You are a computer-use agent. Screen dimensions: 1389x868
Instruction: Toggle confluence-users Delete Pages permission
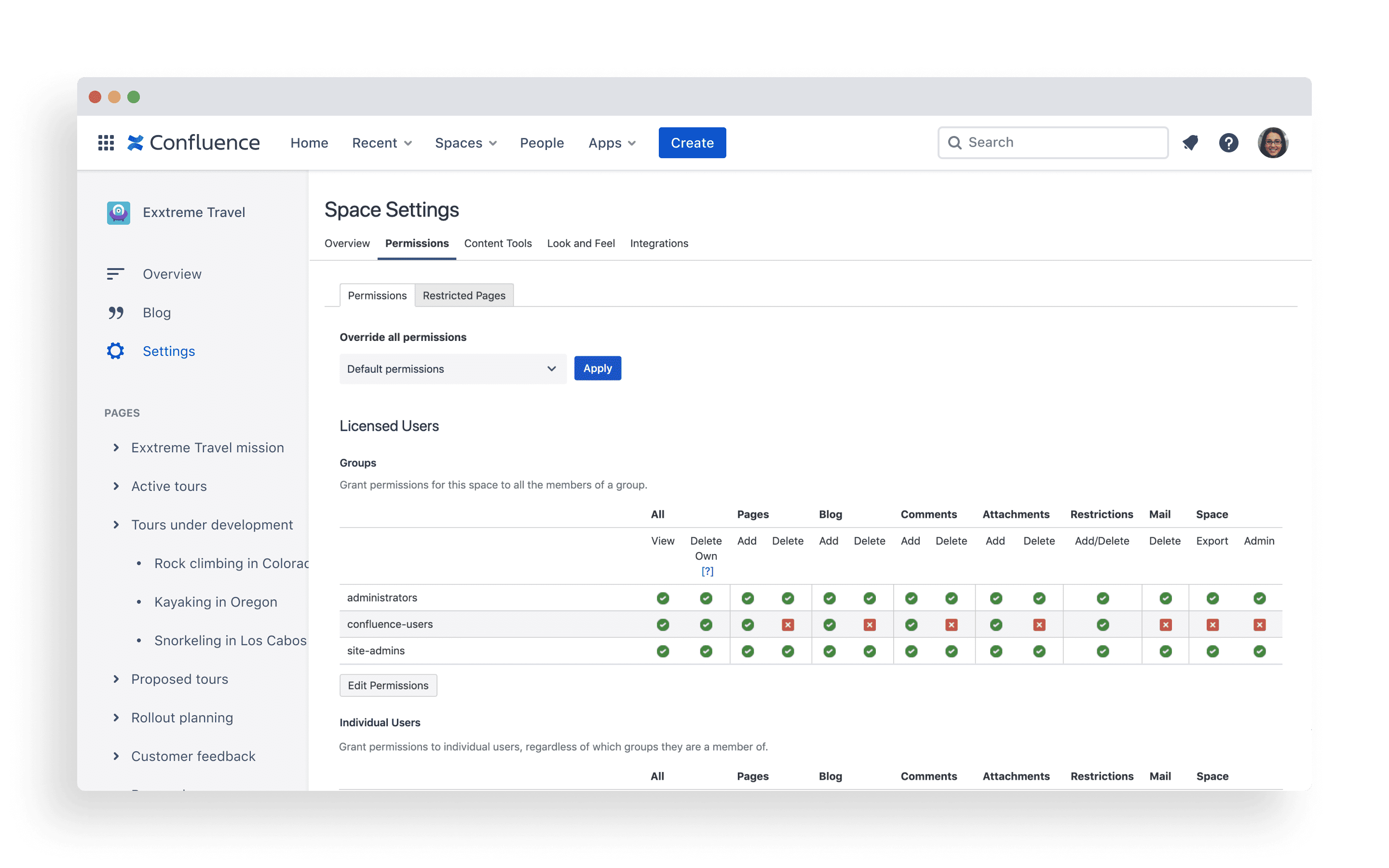(x=787, y=624)
